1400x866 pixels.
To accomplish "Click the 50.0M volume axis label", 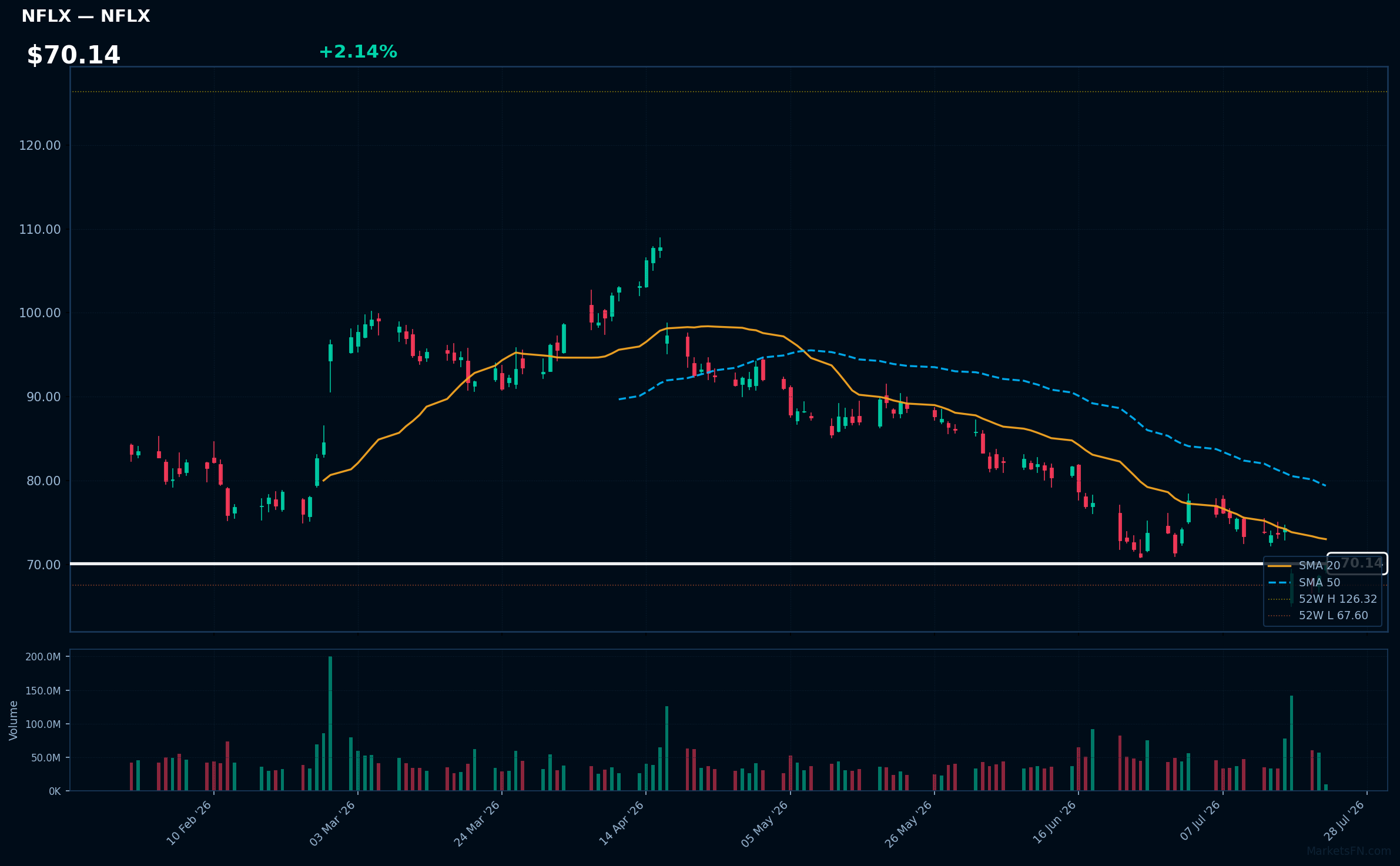I will (46, 758).
